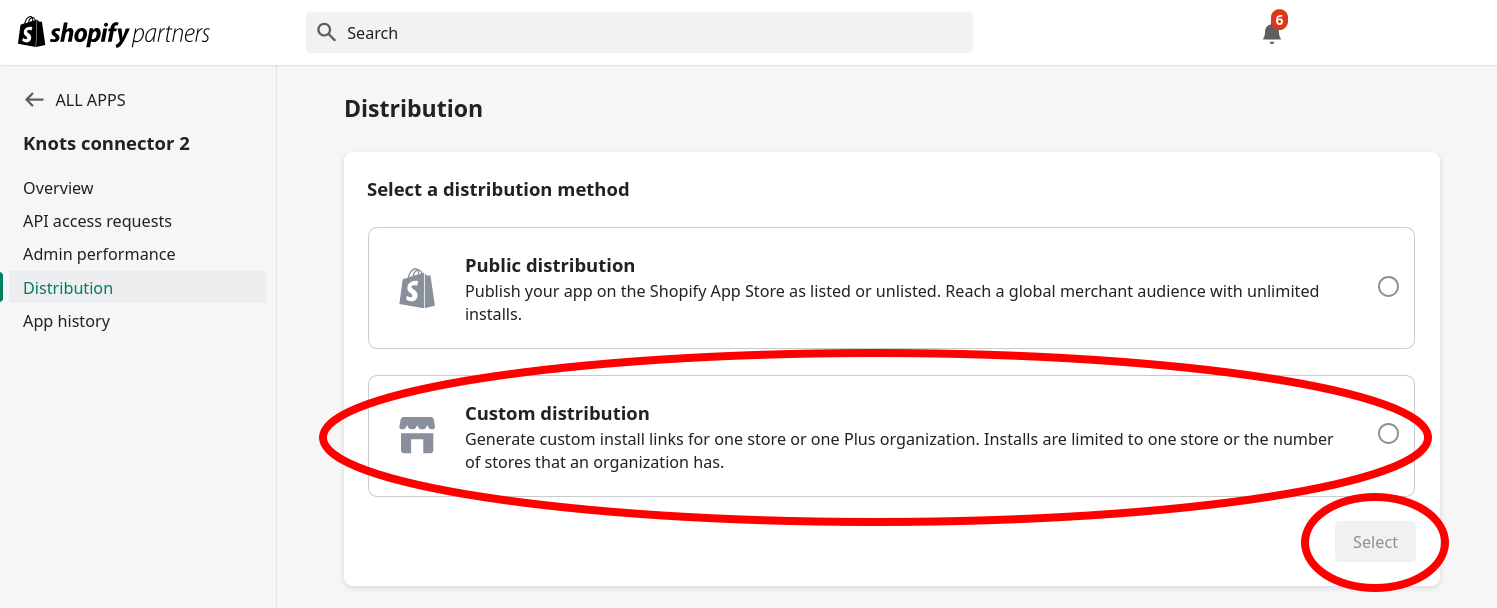Return to ALL APPS

[90, 100]
